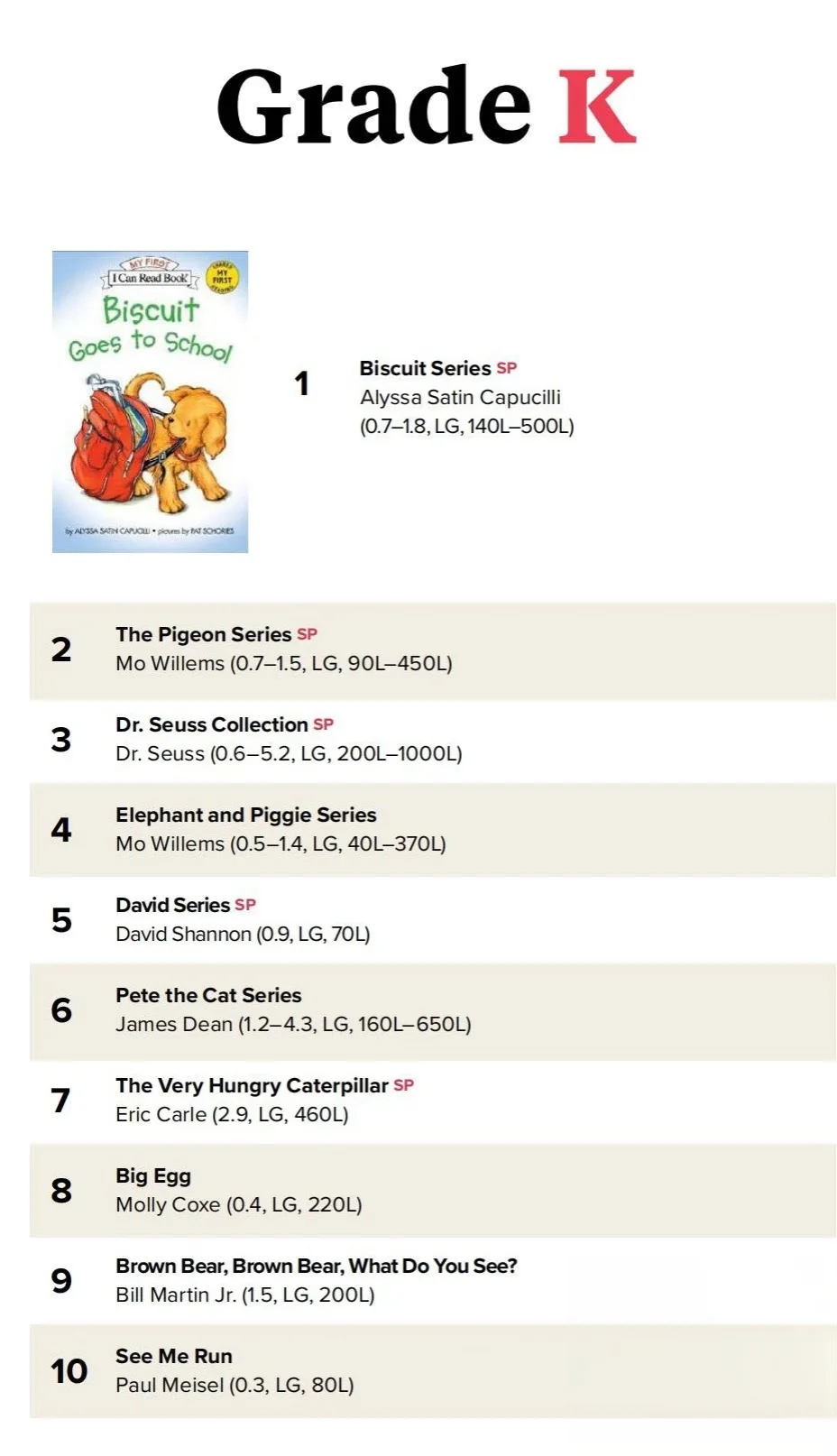
Task: Select the Biscuit Series title
Action: (425, 368)
